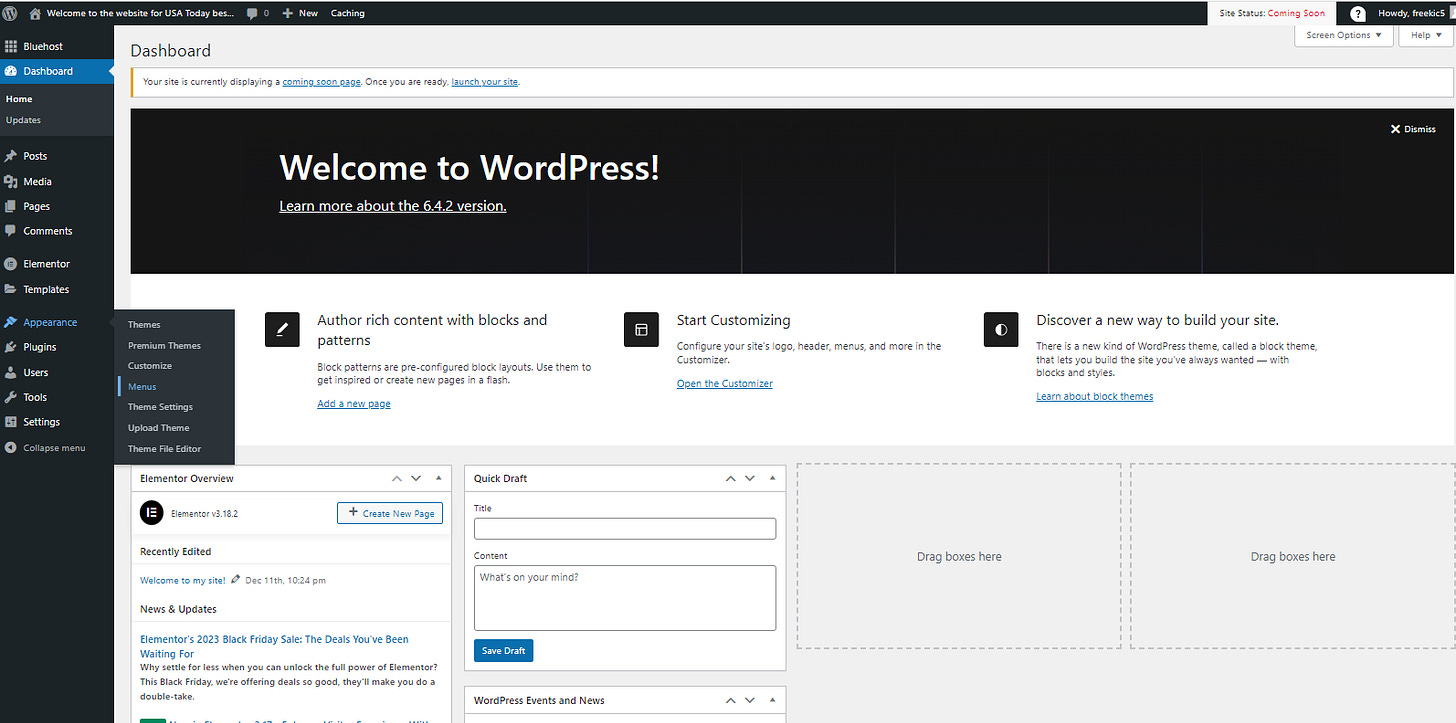Click the Quick Draft Title field
1456x723 pixels.
pos(625,529)
